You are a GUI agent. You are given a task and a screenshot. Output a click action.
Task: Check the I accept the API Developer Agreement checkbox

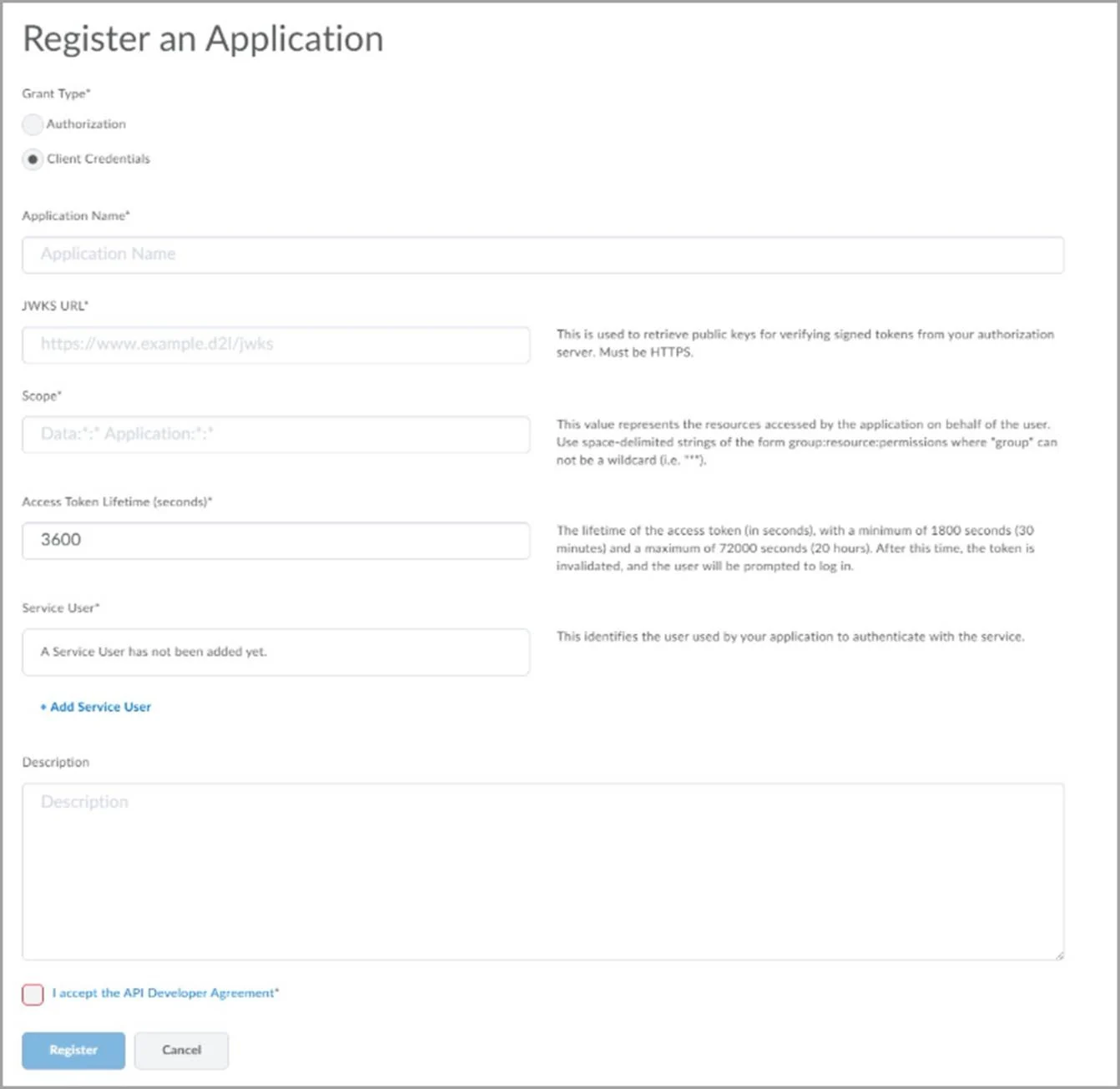32,994
